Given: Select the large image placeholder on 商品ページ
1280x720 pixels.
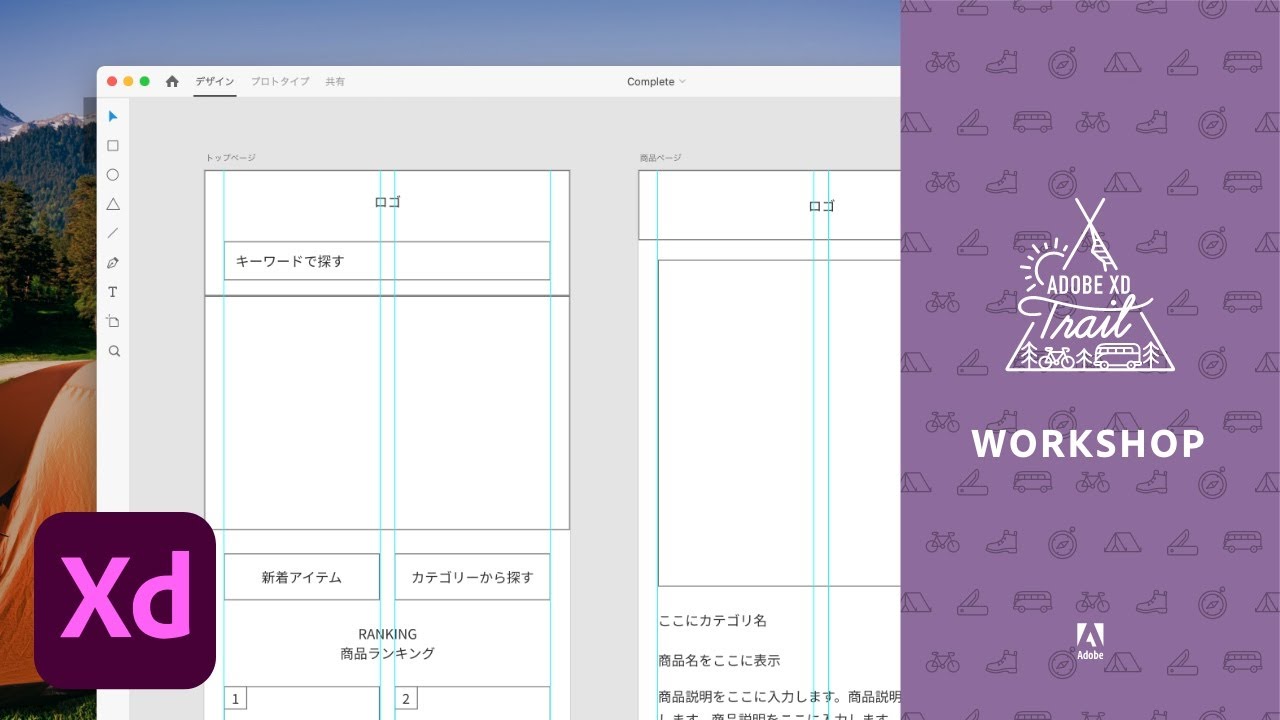Looking at the screenshot, I should coord(779,423).
